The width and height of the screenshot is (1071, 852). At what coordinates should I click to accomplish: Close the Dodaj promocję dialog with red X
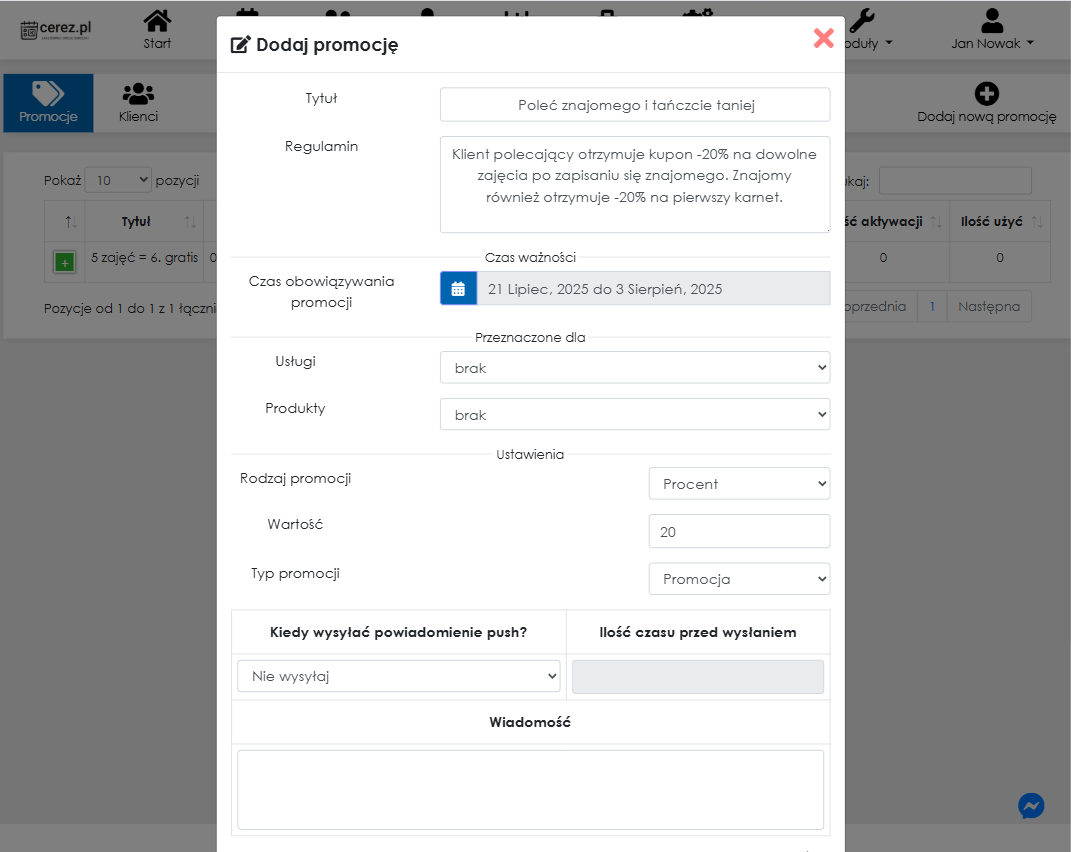pyautogui.click(x=823, y=38)
